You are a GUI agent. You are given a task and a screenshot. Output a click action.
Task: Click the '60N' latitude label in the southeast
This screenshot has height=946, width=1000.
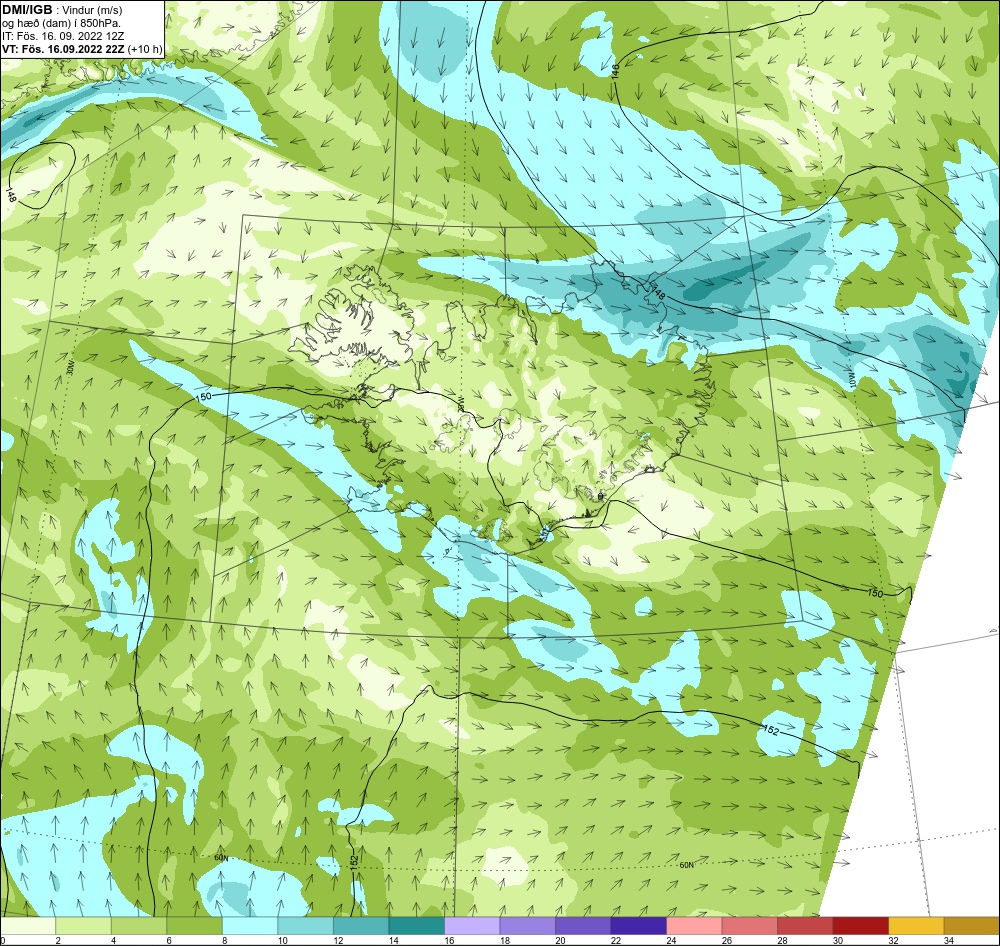tap(686, 865)
